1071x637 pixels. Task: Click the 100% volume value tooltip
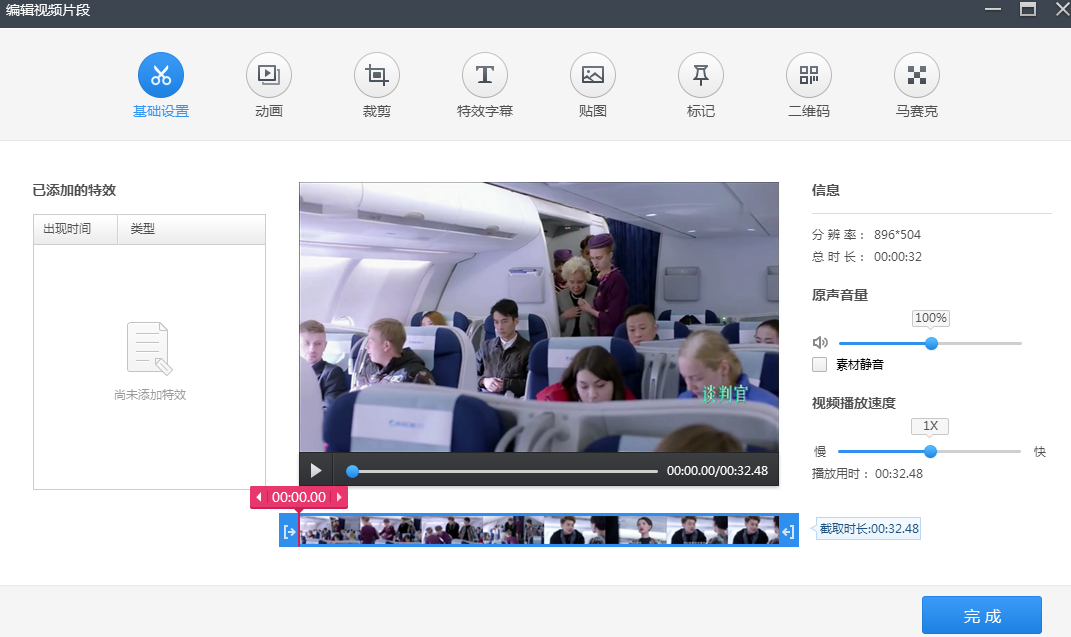pos(931,318)
